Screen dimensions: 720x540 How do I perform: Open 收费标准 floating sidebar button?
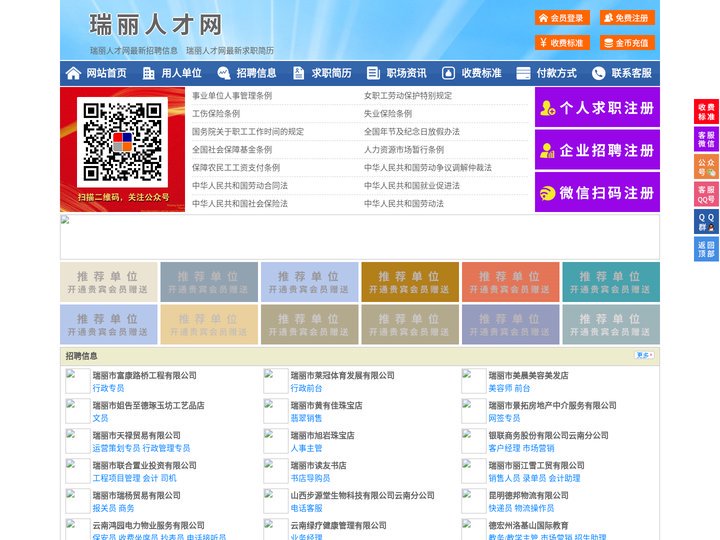[x=706, y=112]
